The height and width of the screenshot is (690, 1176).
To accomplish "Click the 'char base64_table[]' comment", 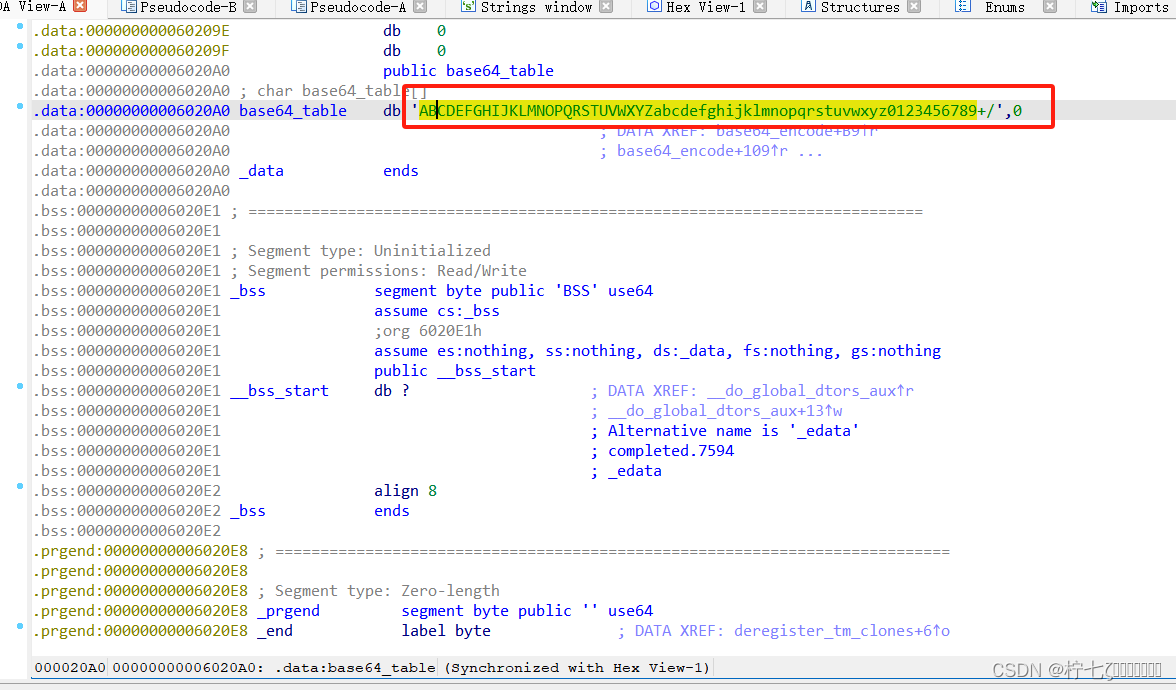I will (x=334, y=91).
